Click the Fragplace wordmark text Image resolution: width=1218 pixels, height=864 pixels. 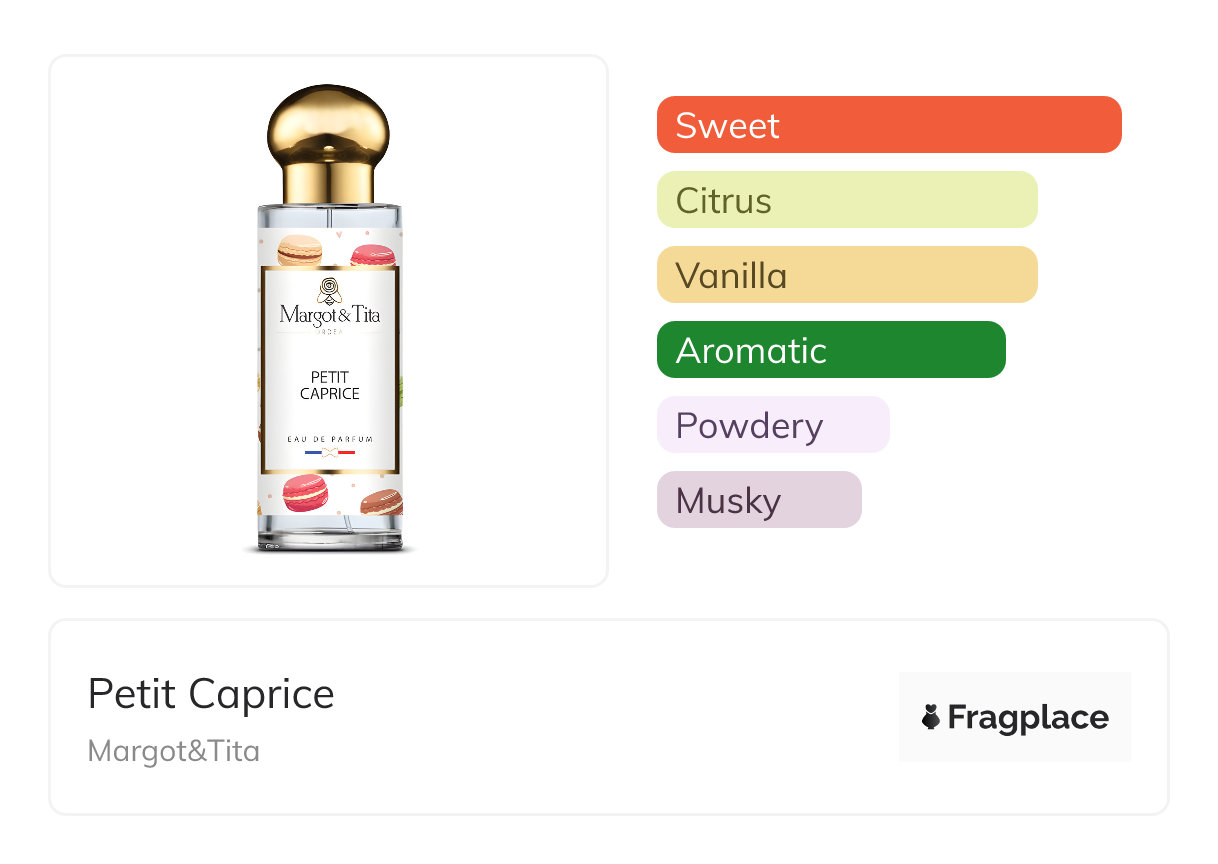(1028, 718)
